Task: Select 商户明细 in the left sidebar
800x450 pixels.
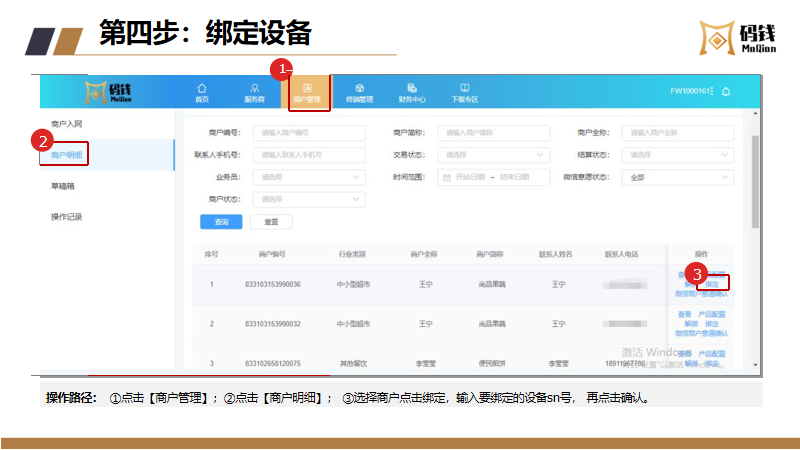Action: (64, 155)
